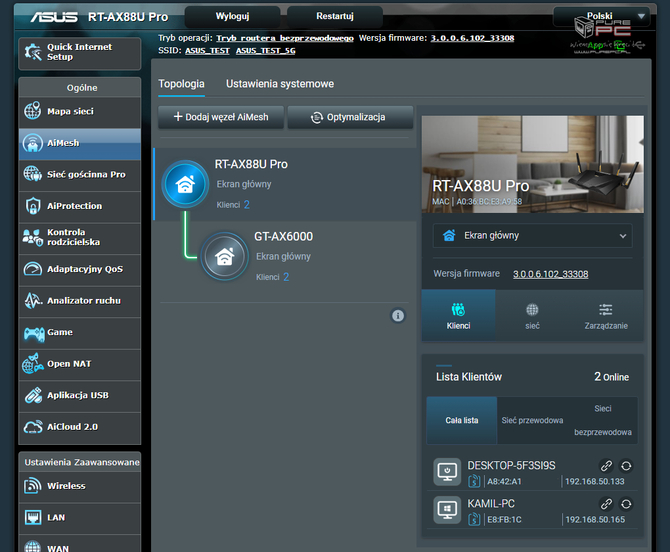Click the WAN globe icon

[32, 547]
